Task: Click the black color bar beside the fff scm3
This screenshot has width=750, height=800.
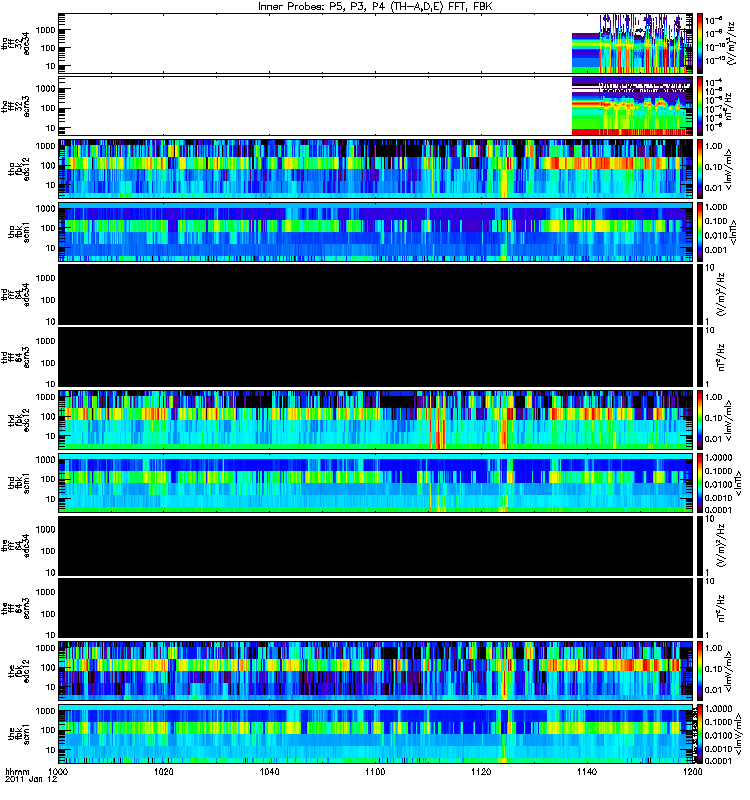Action: (699, 608)
